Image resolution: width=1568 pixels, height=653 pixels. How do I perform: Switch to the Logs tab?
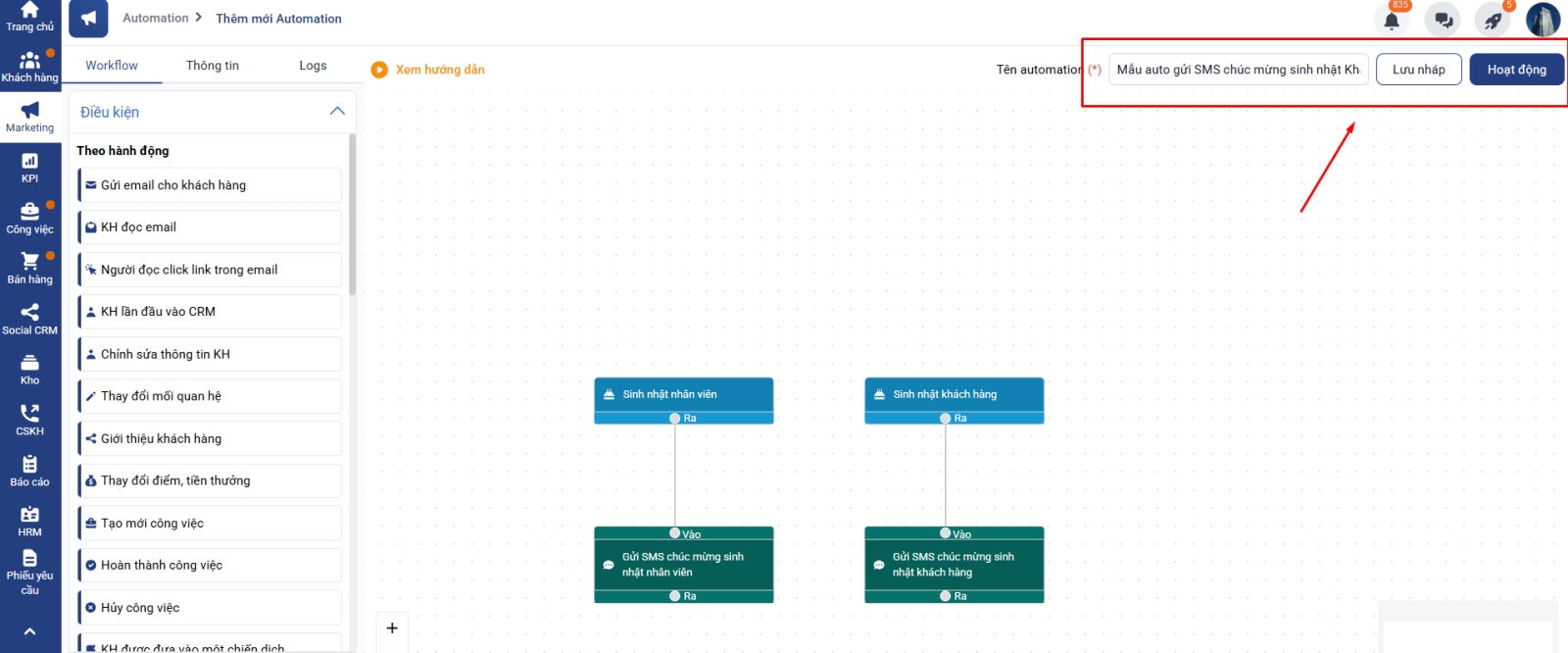(313, 66)
